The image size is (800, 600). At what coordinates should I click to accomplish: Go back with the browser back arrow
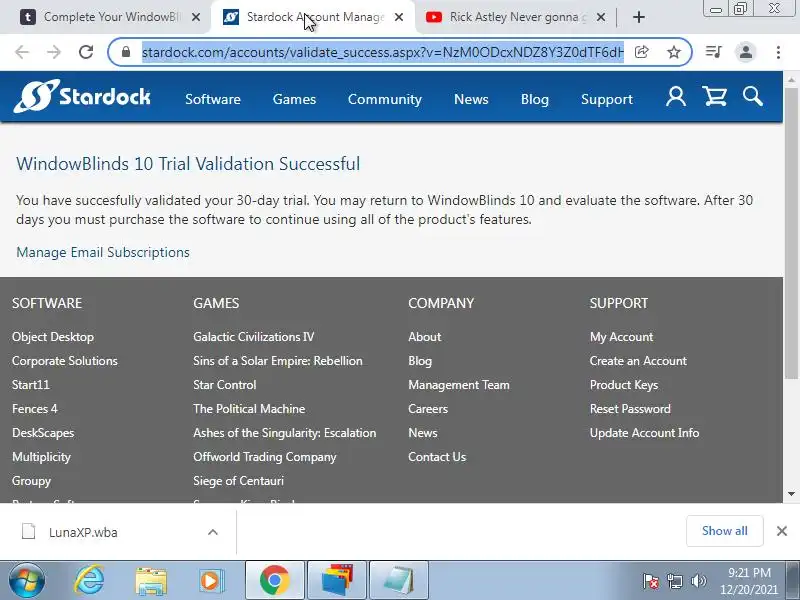pyautogui.click(x=22, y=52)
